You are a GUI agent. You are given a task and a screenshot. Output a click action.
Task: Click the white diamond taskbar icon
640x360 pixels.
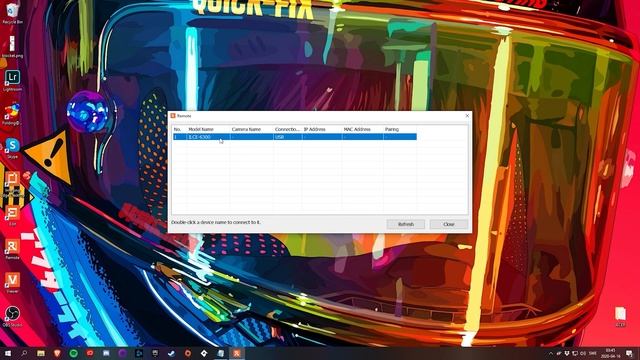[204, 353]
